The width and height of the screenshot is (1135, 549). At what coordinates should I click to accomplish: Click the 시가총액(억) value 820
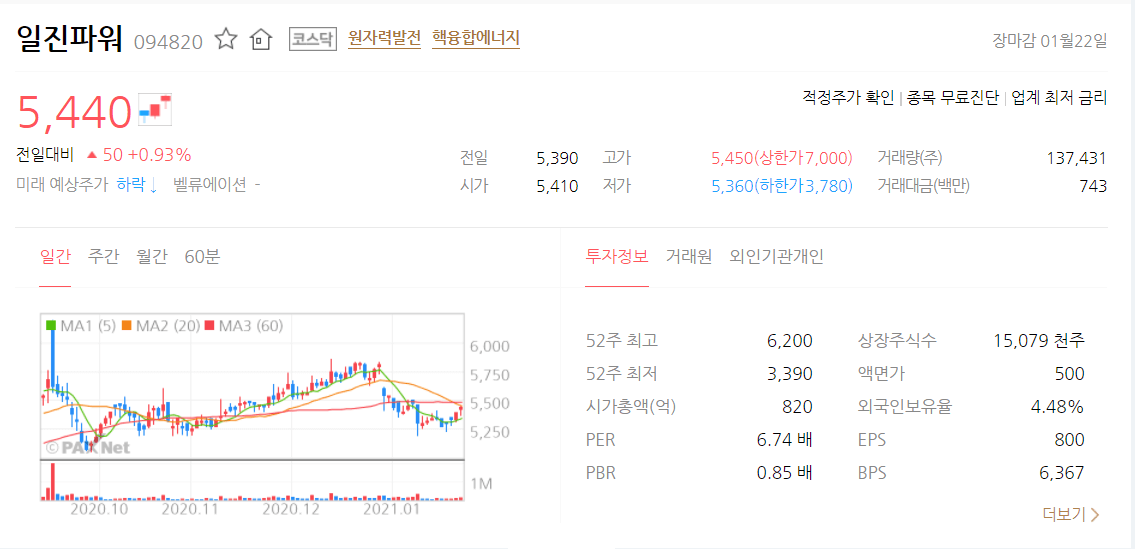pyautogui.click(x=798, y=407)
